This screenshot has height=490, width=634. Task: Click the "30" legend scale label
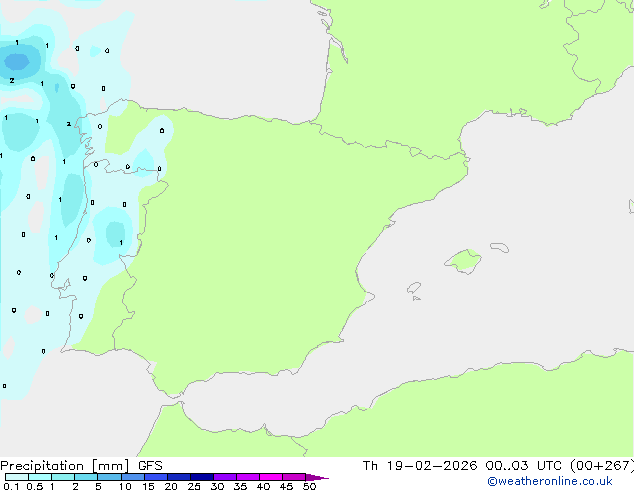218,486
